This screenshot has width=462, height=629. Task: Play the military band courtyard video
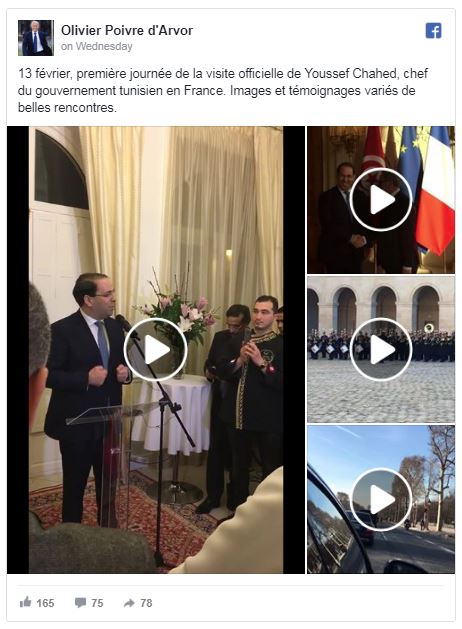coord(381,349)
